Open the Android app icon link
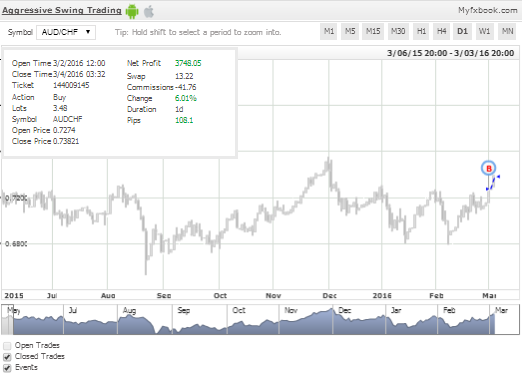522x381 pixels. 132,11
